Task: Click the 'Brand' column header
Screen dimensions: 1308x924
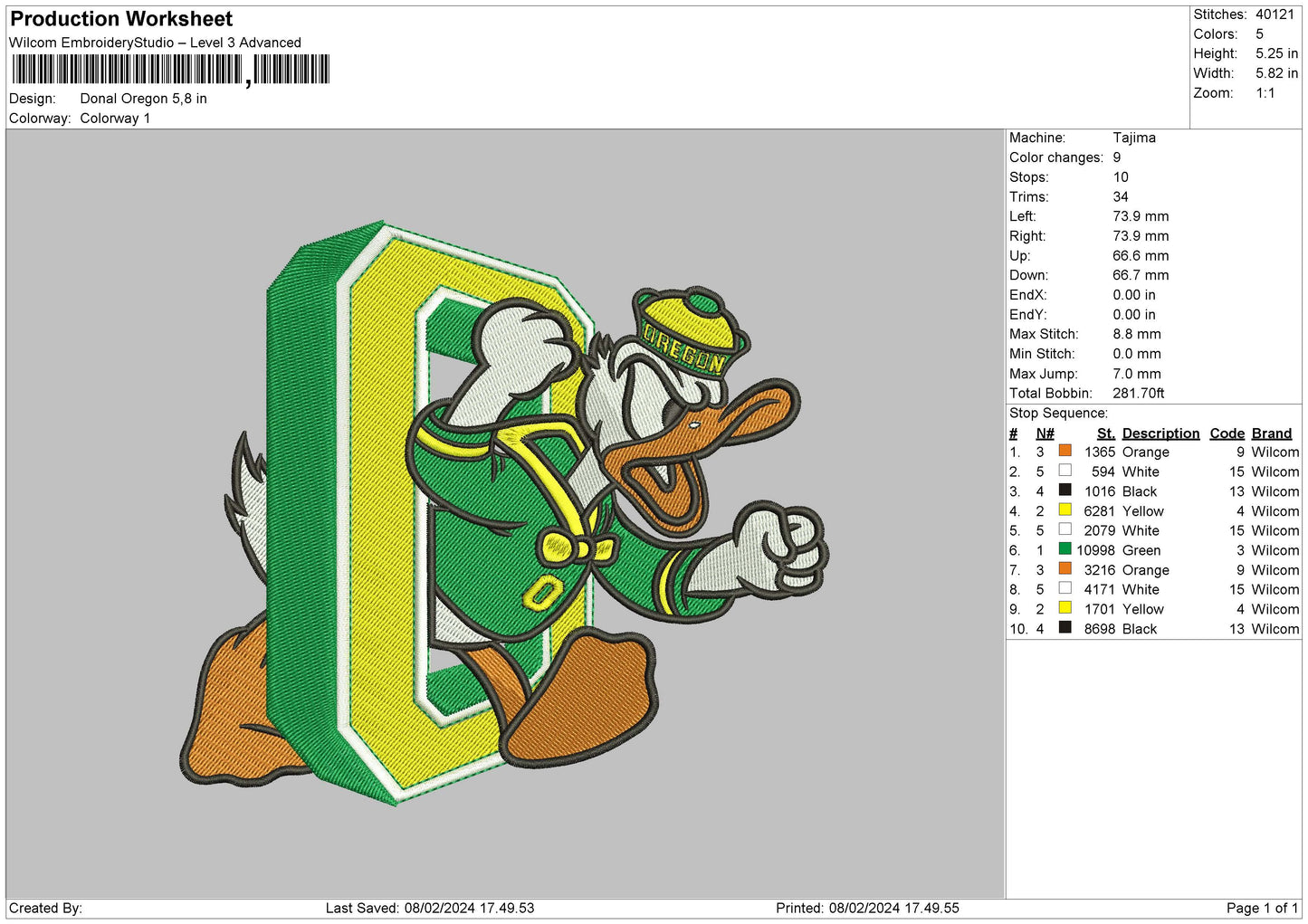Action: point(1272,433)
